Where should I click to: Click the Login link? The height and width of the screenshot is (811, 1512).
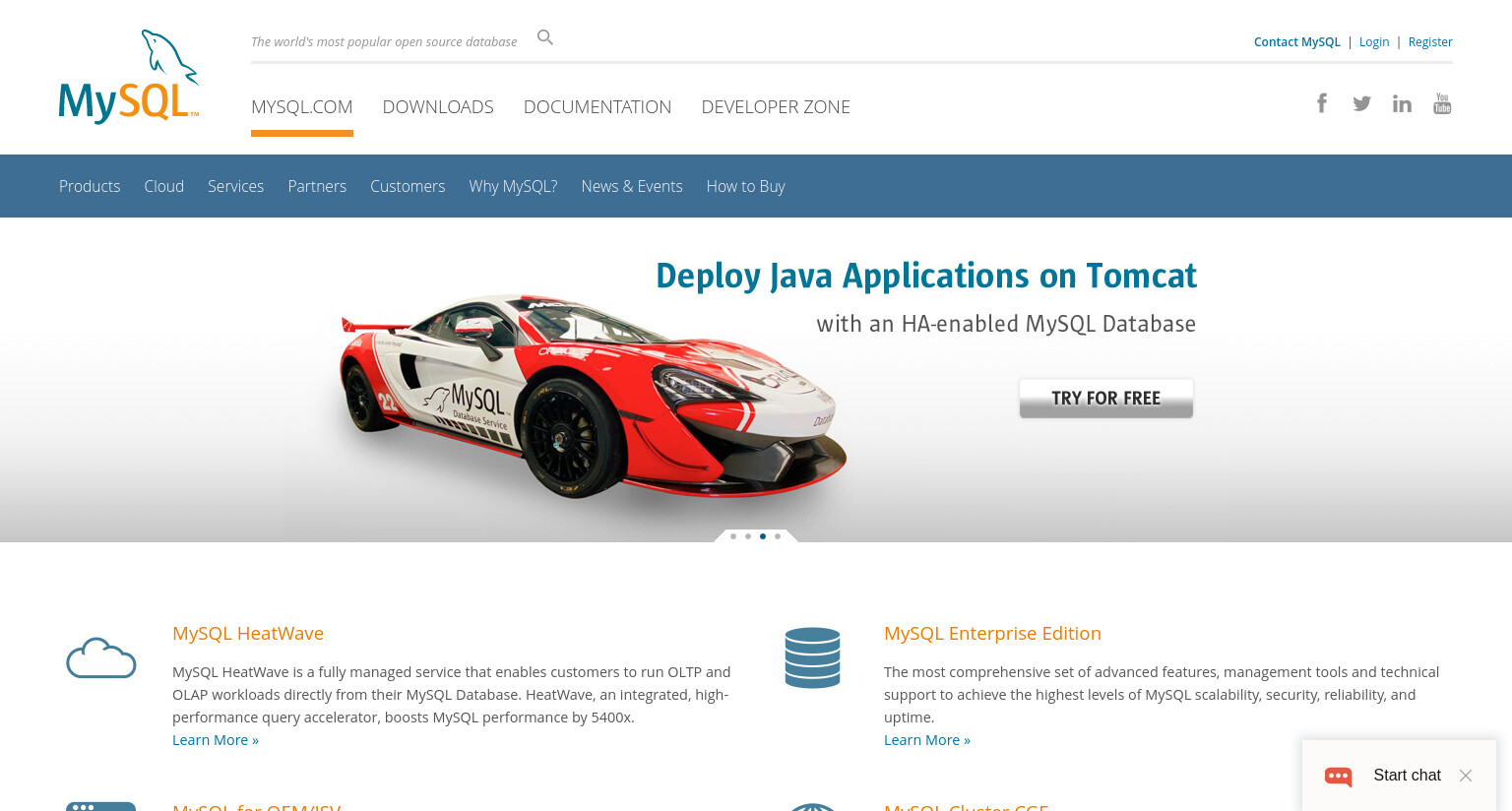tap(1374, 41)
